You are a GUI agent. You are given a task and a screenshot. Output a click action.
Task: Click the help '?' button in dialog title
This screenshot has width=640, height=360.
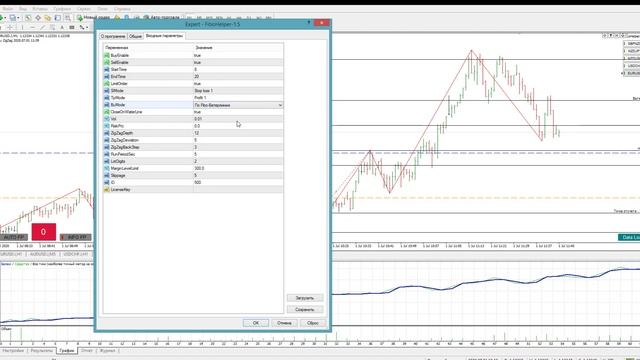tap(309, 23)
